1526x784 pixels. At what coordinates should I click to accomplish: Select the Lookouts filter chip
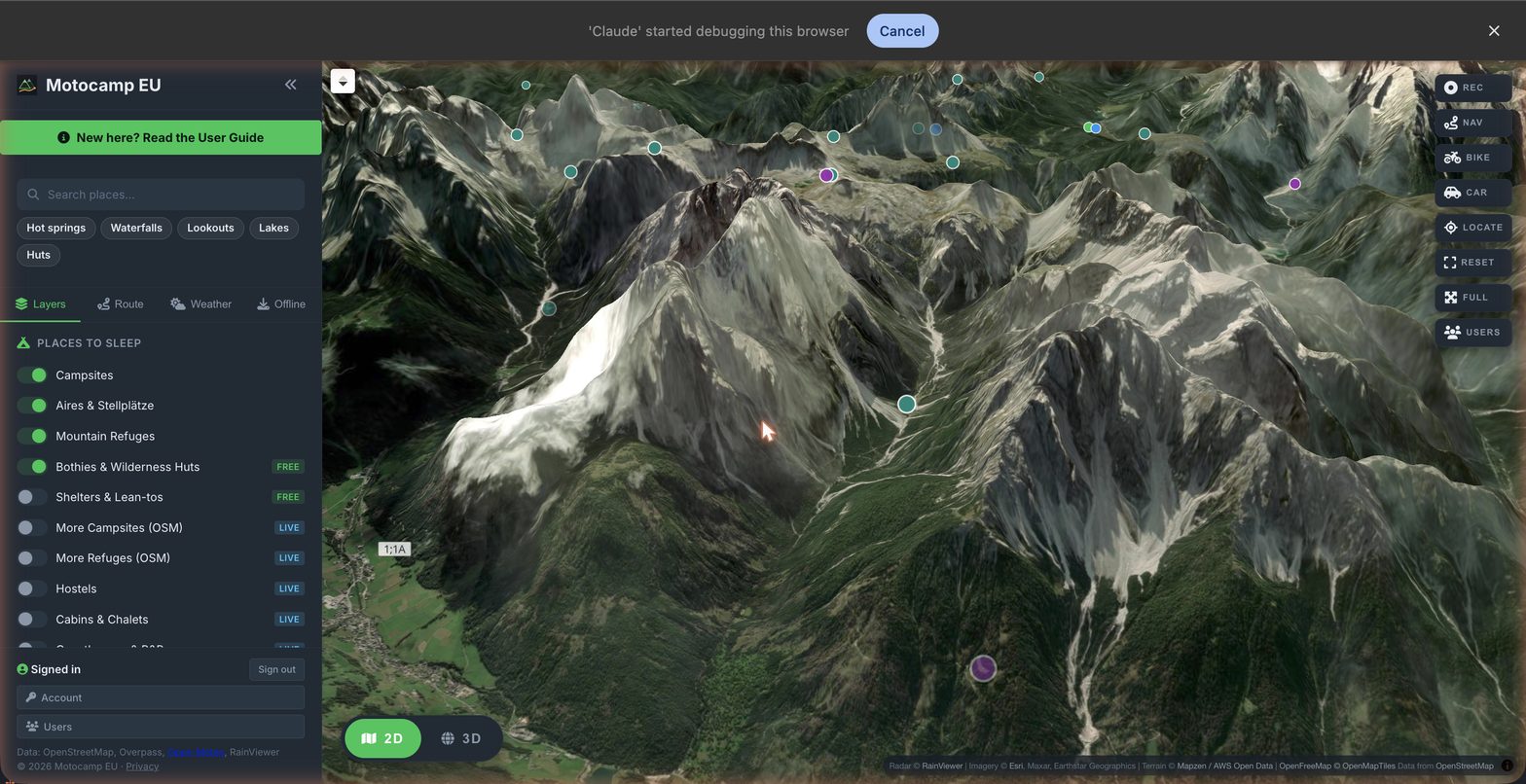tap(210, 228)
